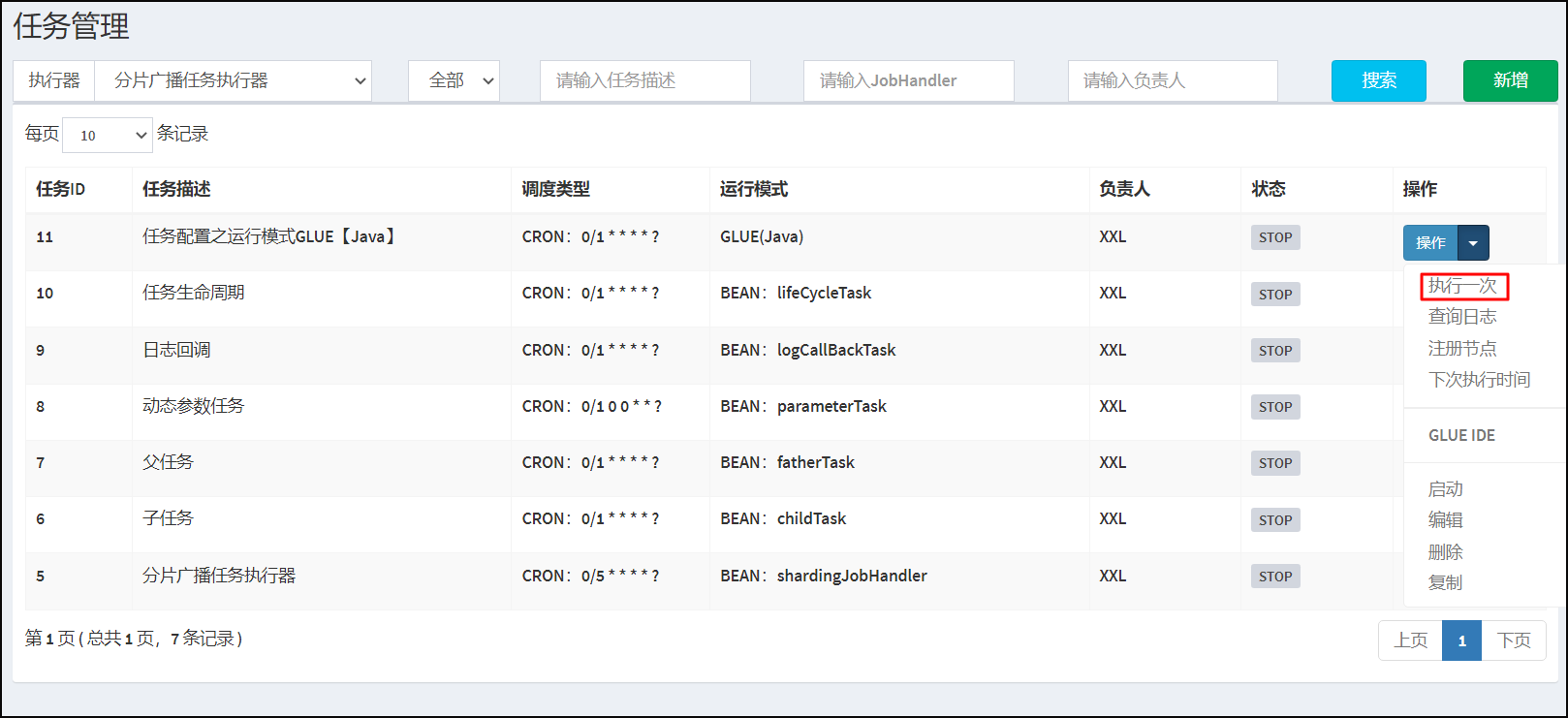Click STOP status badge for fatherTask row
This screenshot has width=1568, height=718.
[x=1275, y=463]
